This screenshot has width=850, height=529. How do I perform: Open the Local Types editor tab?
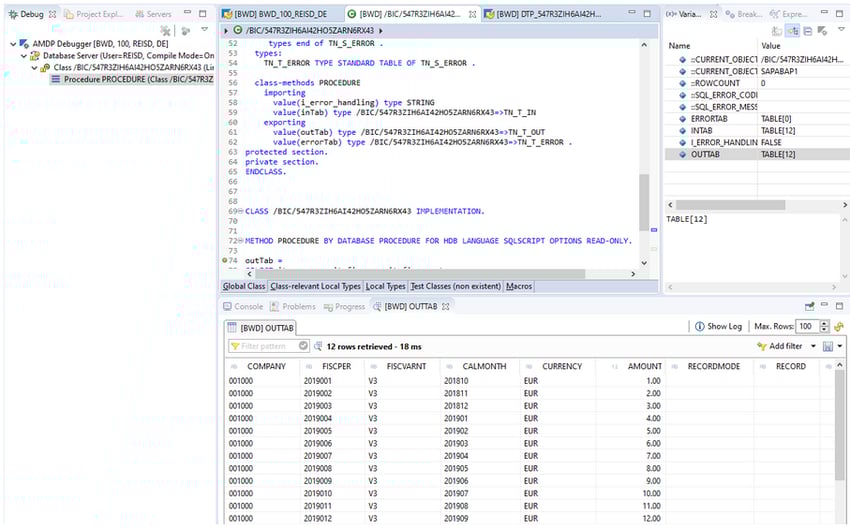pos(385,286)
